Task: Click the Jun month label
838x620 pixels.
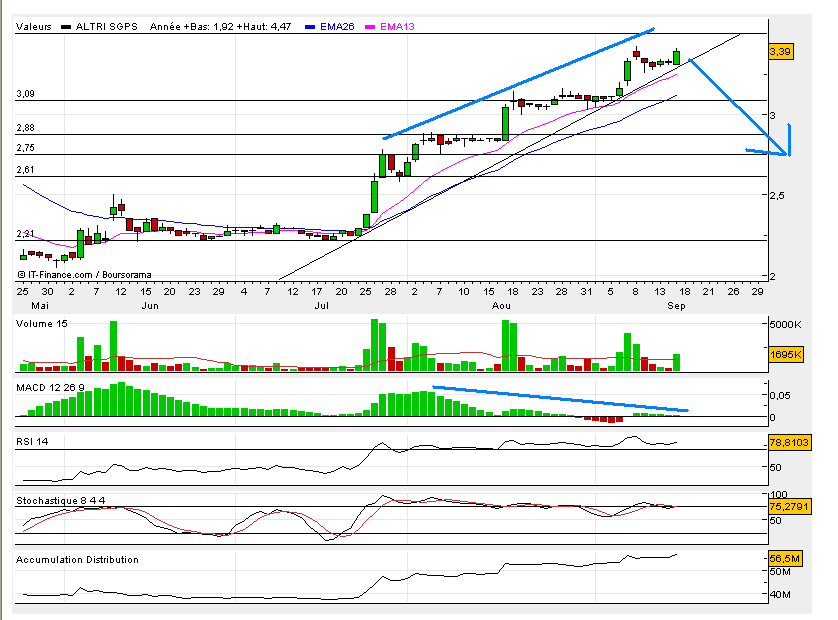Action: click(150, 306)
